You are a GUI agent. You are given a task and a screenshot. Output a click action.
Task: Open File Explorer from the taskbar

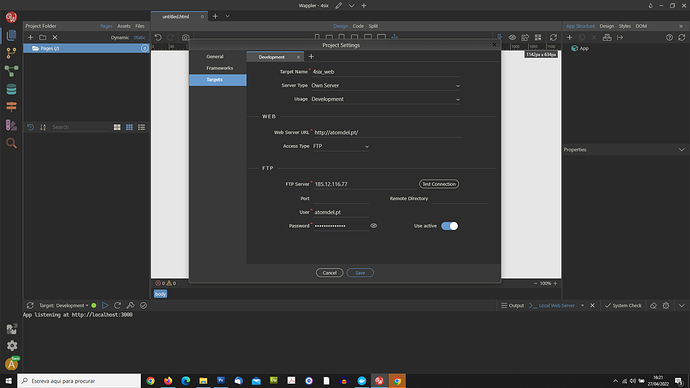tap(203, 381)
